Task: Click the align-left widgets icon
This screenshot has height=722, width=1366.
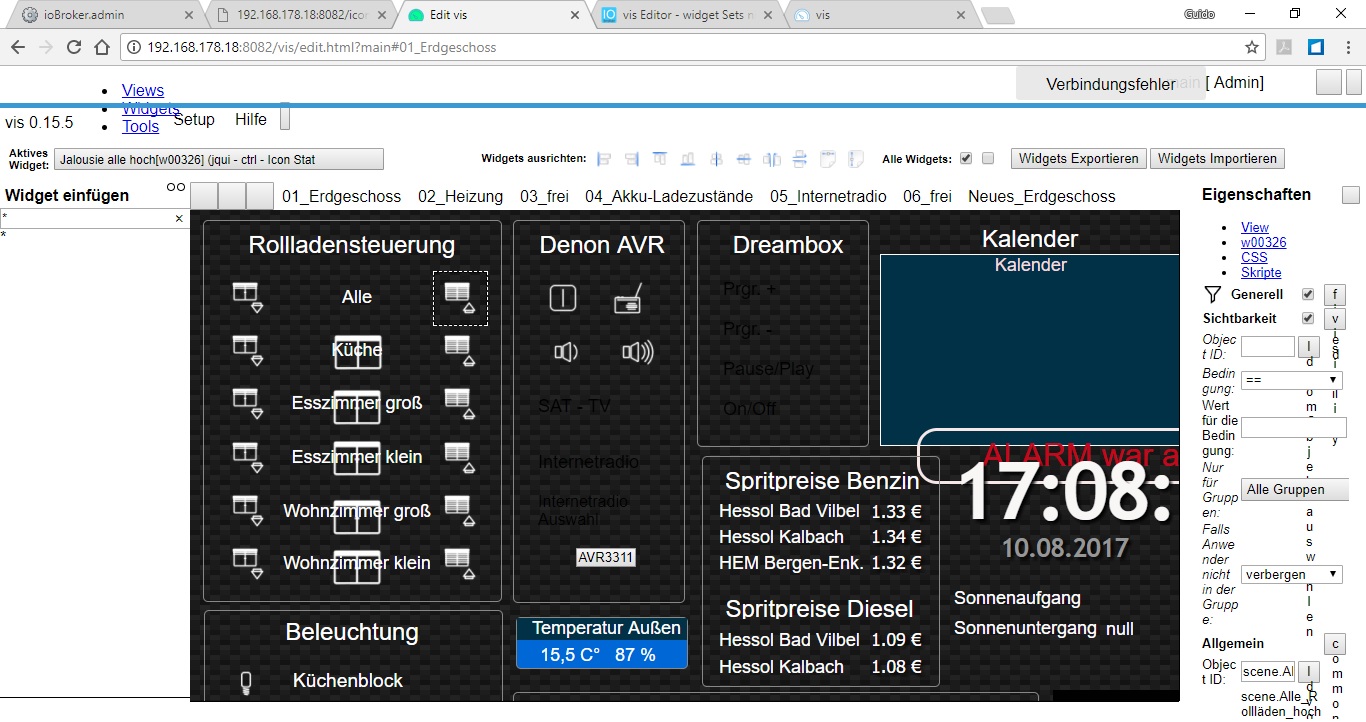Action: coord(604,159)
